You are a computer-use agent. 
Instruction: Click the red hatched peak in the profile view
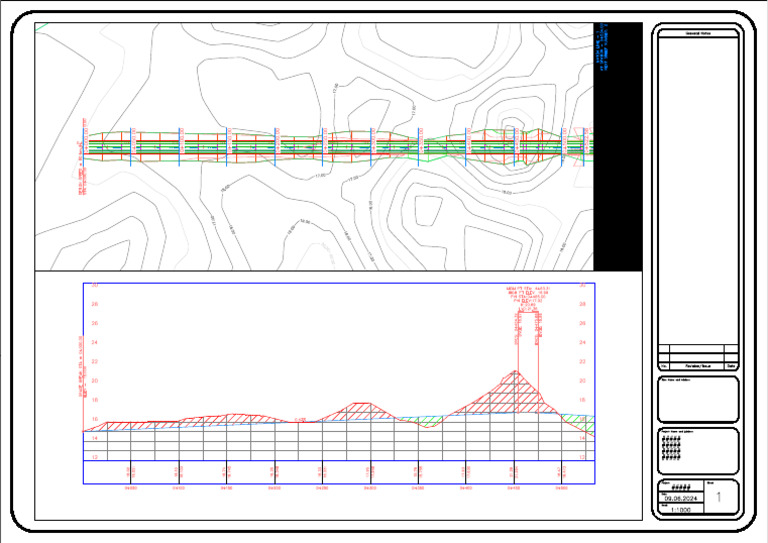(x=515, y=394)
